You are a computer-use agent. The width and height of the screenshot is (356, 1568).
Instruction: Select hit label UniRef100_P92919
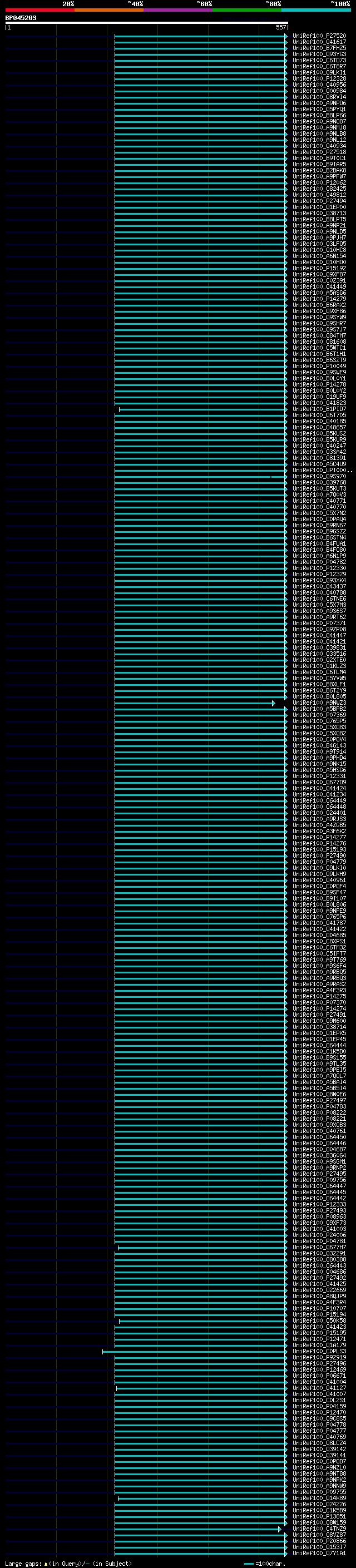click(x=319, y=1357)
